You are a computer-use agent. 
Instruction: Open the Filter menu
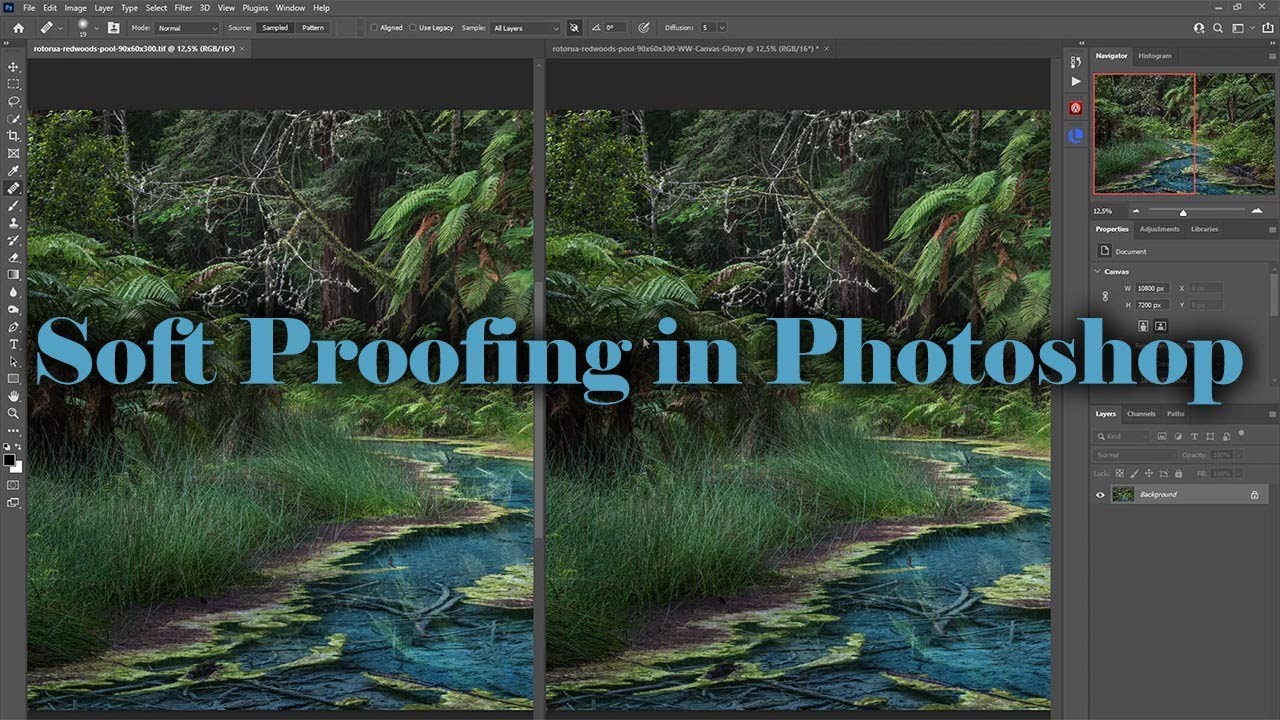(x=183, y=8)
